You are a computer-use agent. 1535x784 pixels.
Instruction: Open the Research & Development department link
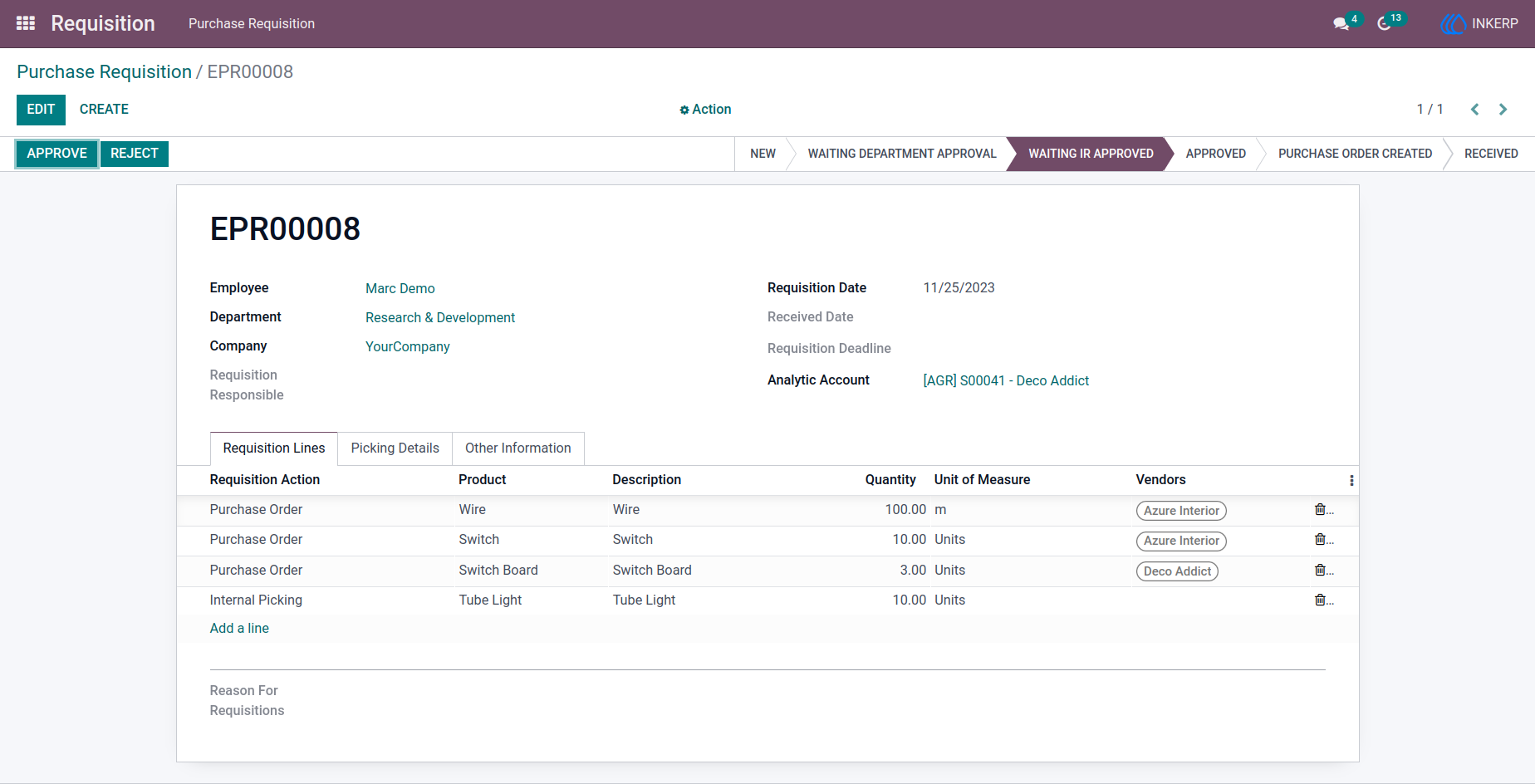(440, 317)
